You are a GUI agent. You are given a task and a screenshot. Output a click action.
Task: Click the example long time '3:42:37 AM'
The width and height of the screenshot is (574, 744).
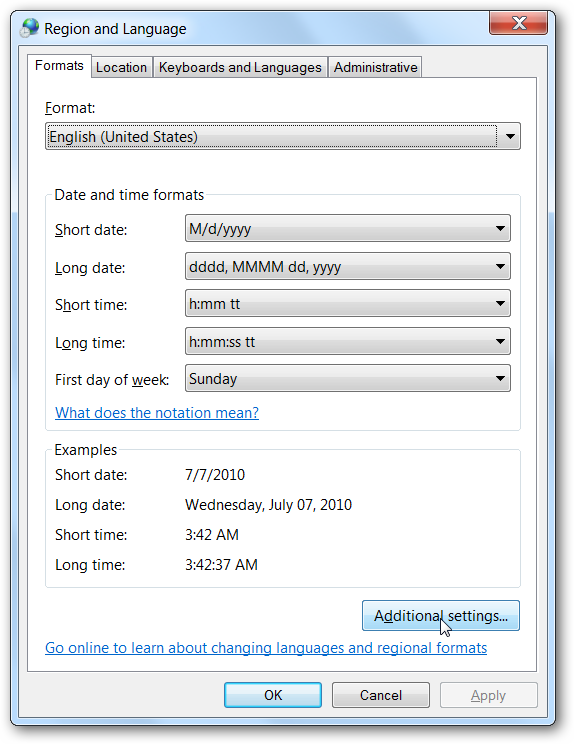[x=222, y=565]
